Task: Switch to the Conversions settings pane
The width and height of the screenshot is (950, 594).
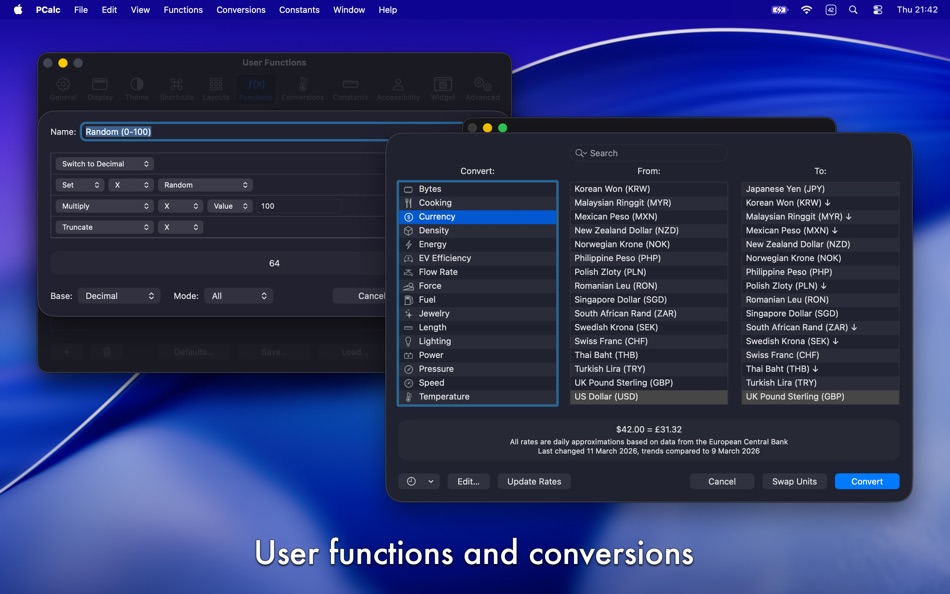Action: (x=301, y=88)
